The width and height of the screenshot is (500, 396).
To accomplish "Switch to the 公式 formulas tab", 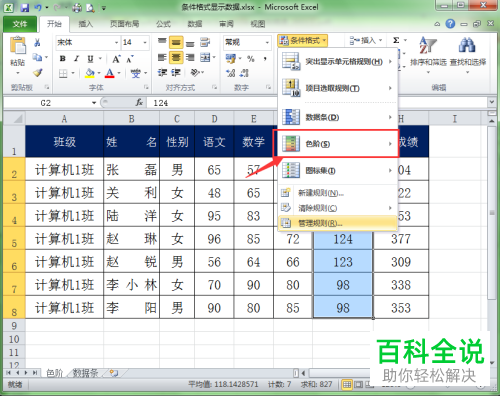I will tap(163, 24).
